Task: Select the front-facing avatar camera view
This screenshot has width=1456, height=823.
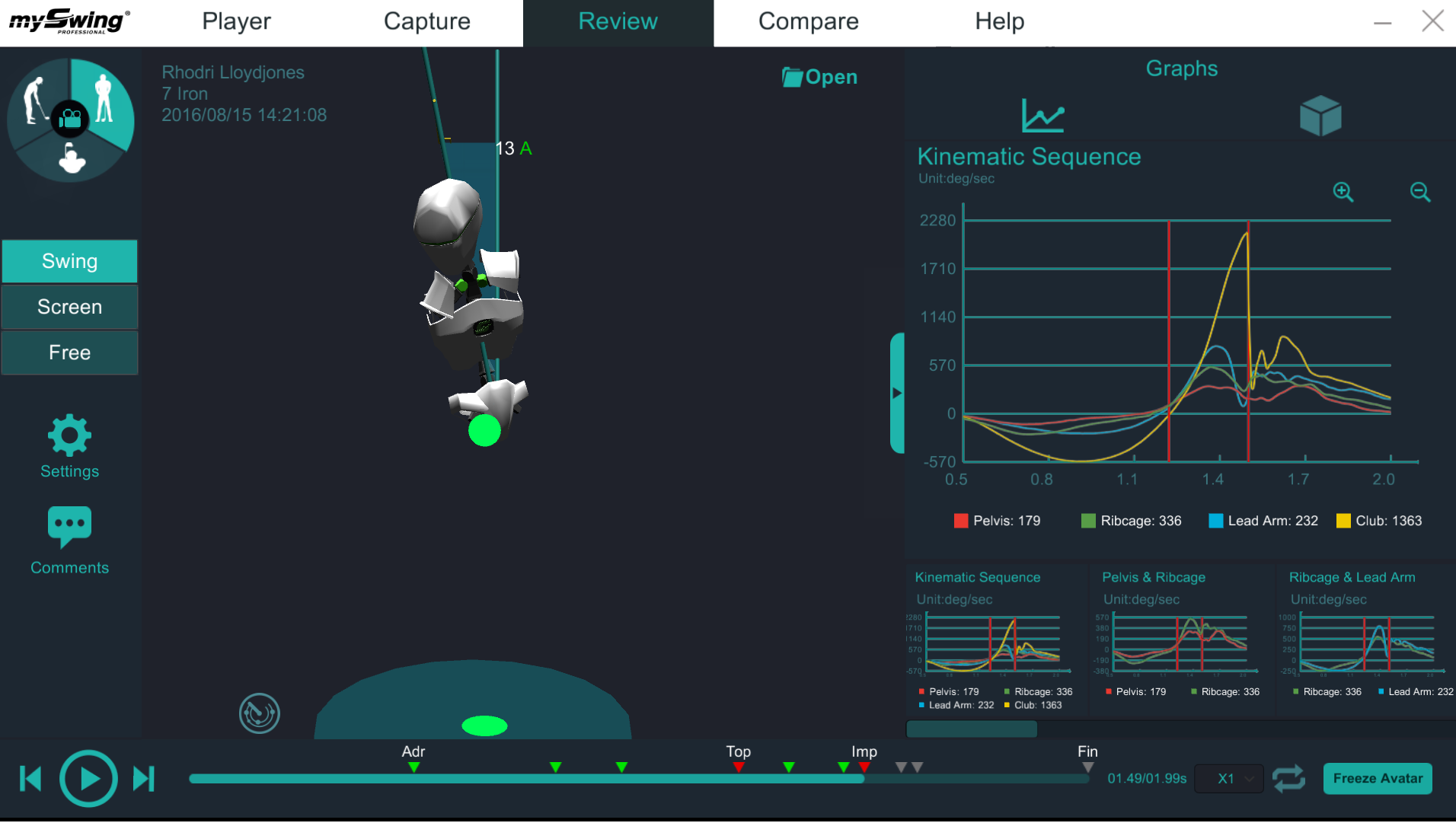Action: 104,99
